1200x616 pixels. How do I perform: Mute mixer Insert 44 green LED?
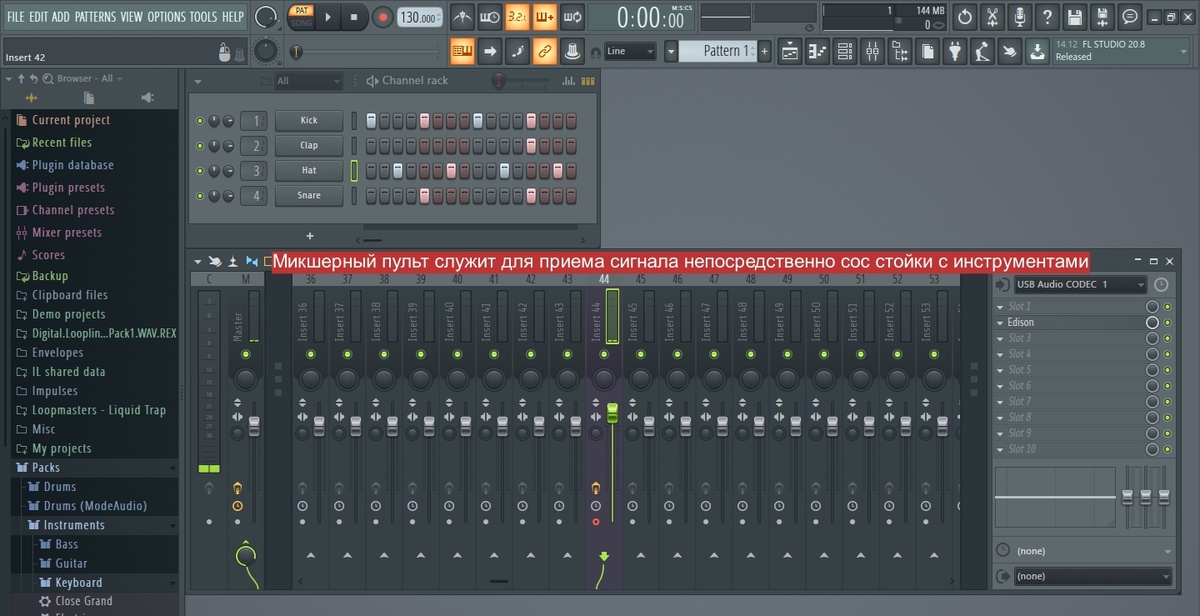pyautogui.click(x=603, y=355)
